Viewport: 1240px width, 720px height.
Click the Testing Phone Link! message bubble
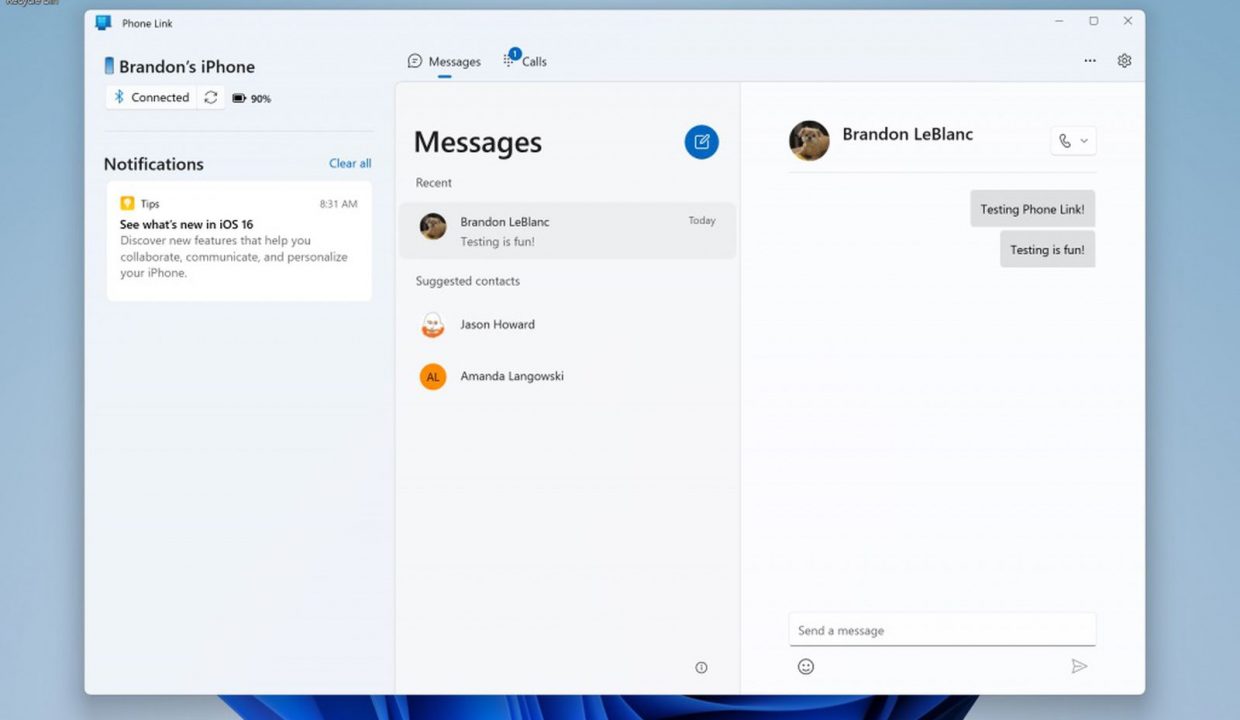[1032, 209]
